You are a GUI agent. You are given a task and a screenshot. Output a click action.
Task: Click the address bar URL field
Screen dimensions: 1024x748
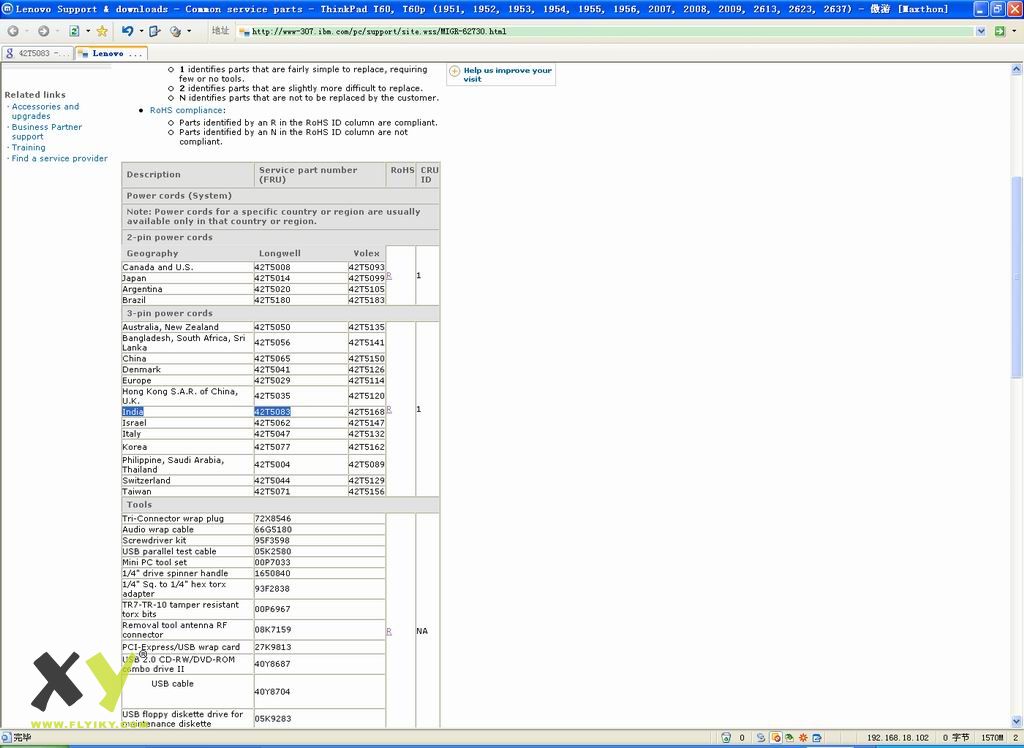click(x=607, y=31)
